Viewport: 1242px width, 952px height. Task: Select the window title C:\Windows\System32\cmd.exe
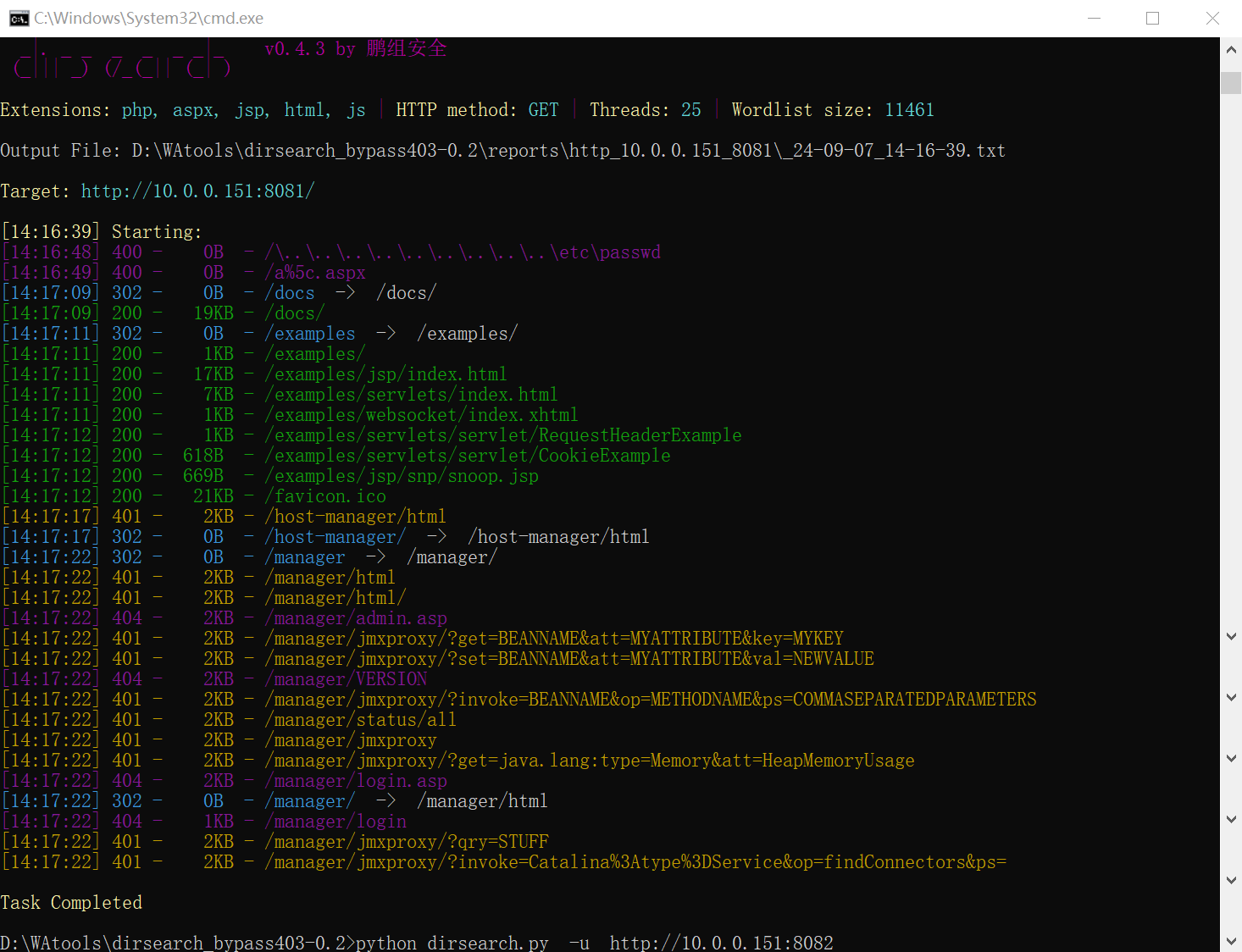(148, 18)
